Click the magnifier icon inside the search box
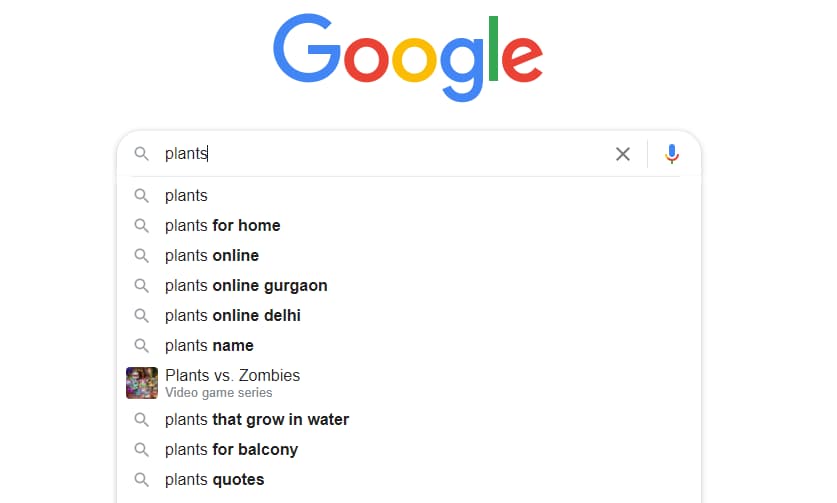The height and width of the screenshot is (503, 837). click(141, 154)
